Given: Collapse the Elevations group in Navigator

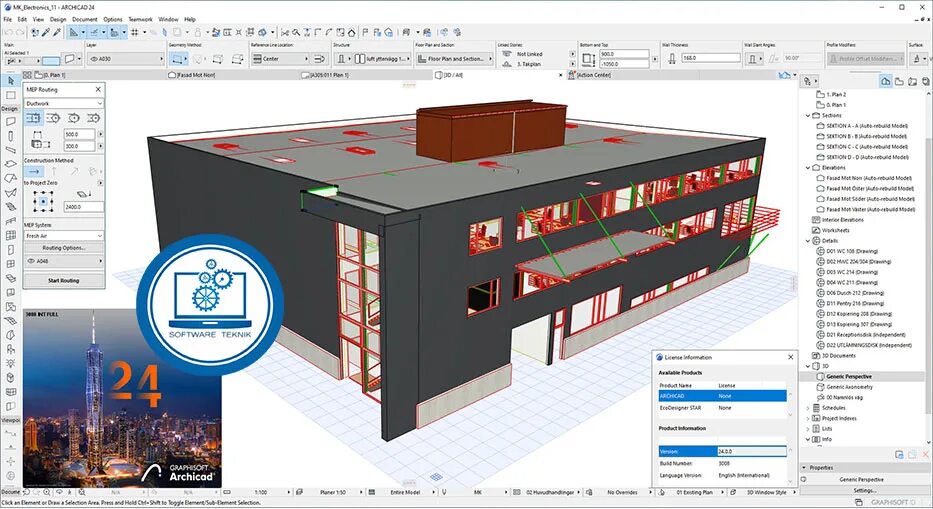Looking at the screenshot, I should (x=807, y=168).
